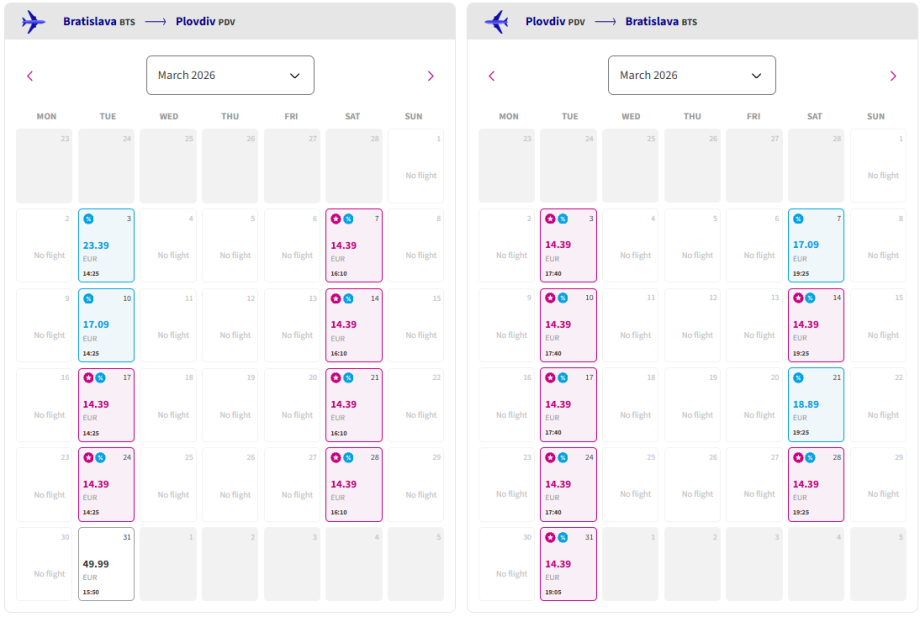This screenshot has height=617, width=920.
Task: Choose the March 28 outbound flight at 16:10
Action: coord(353,485)
